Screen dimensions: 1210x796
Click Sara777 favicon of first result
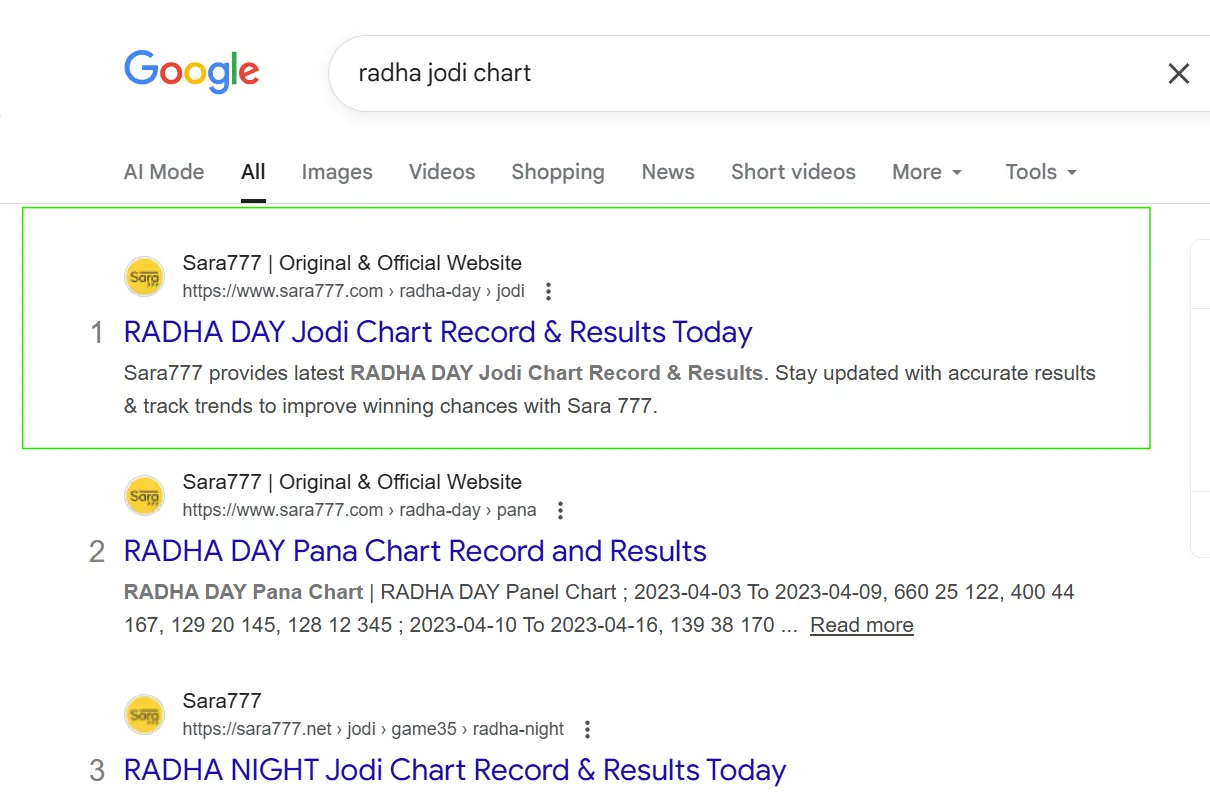[144, 277]
